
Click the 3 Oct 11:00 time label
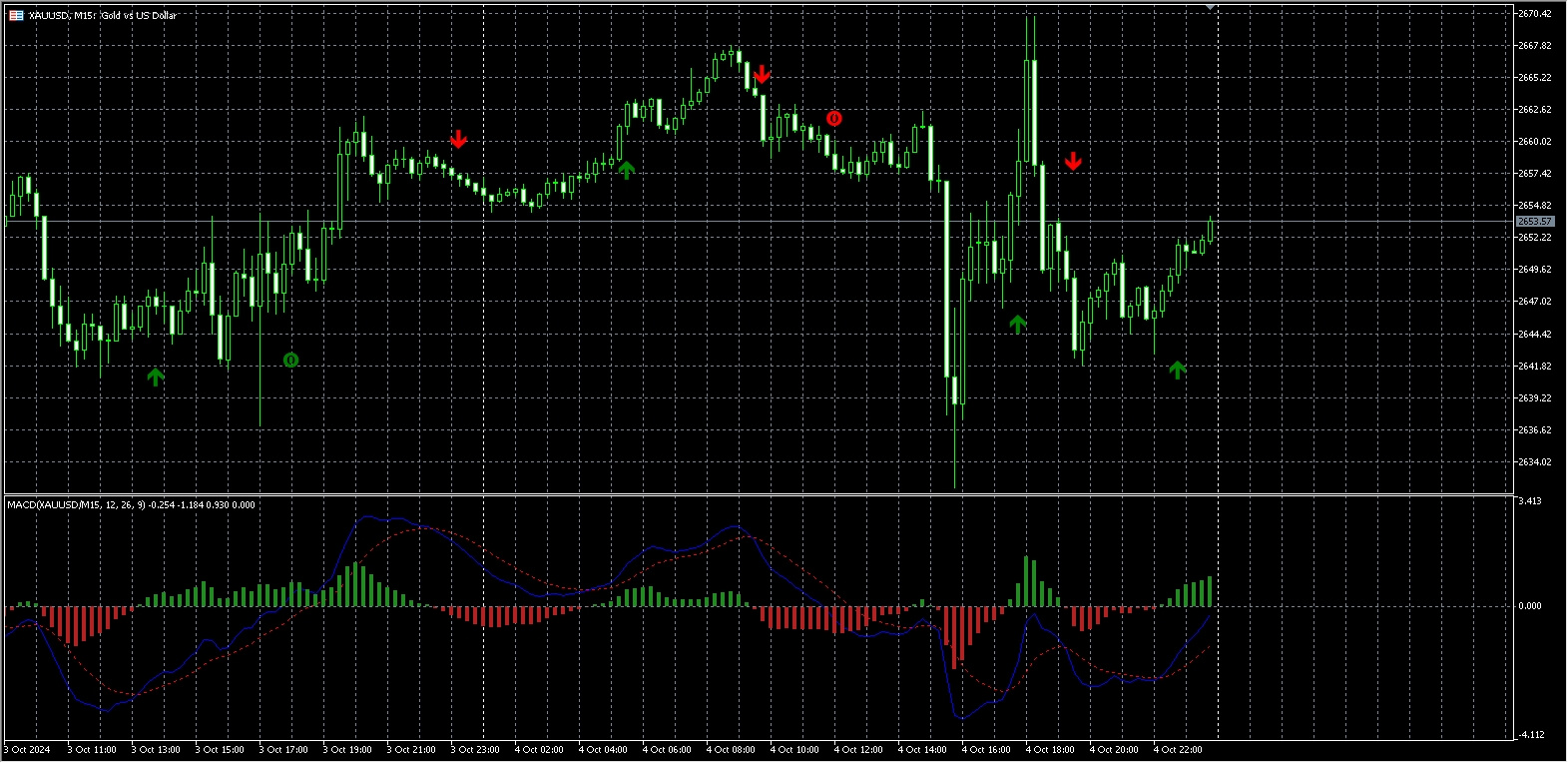pyautogui.click(x=92, y=749)
